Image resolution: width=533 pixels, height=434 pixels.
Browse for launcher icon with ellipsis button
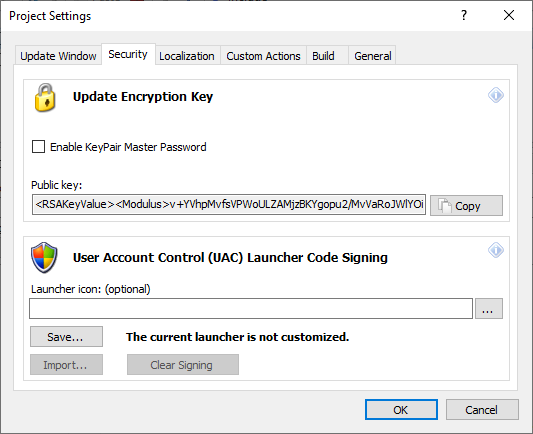(488, 309)
